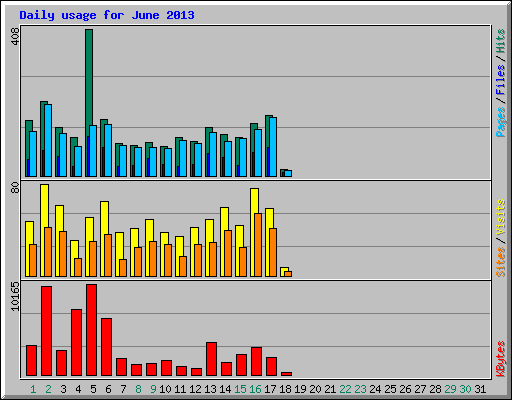Click day 18 on the date axis
This screenshot has height=400, width=512.
(285, 389)
